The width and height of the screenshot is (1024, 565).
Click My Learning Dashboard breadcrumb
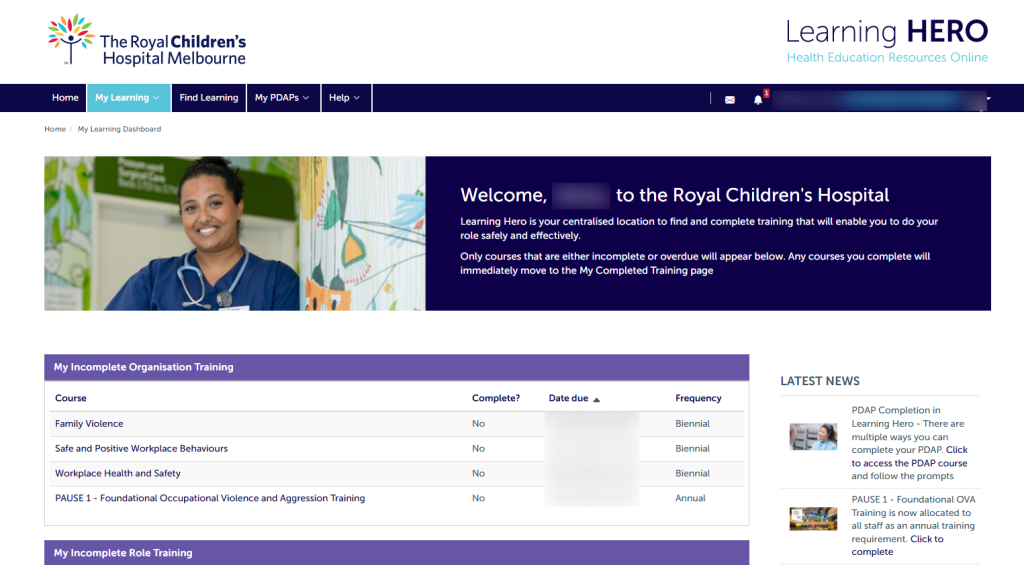tap(120, 129)
